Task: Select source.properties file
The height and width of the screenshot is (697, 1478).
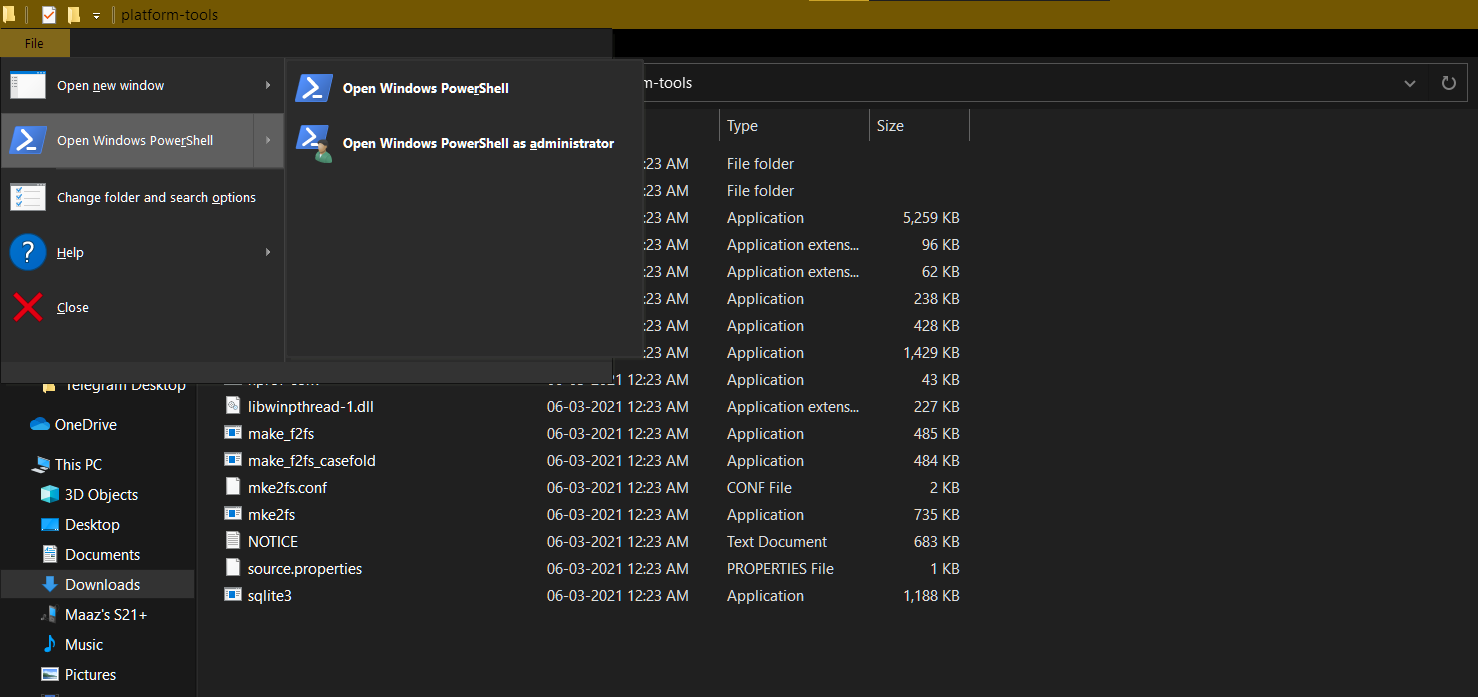Action: tap(305, 569)
